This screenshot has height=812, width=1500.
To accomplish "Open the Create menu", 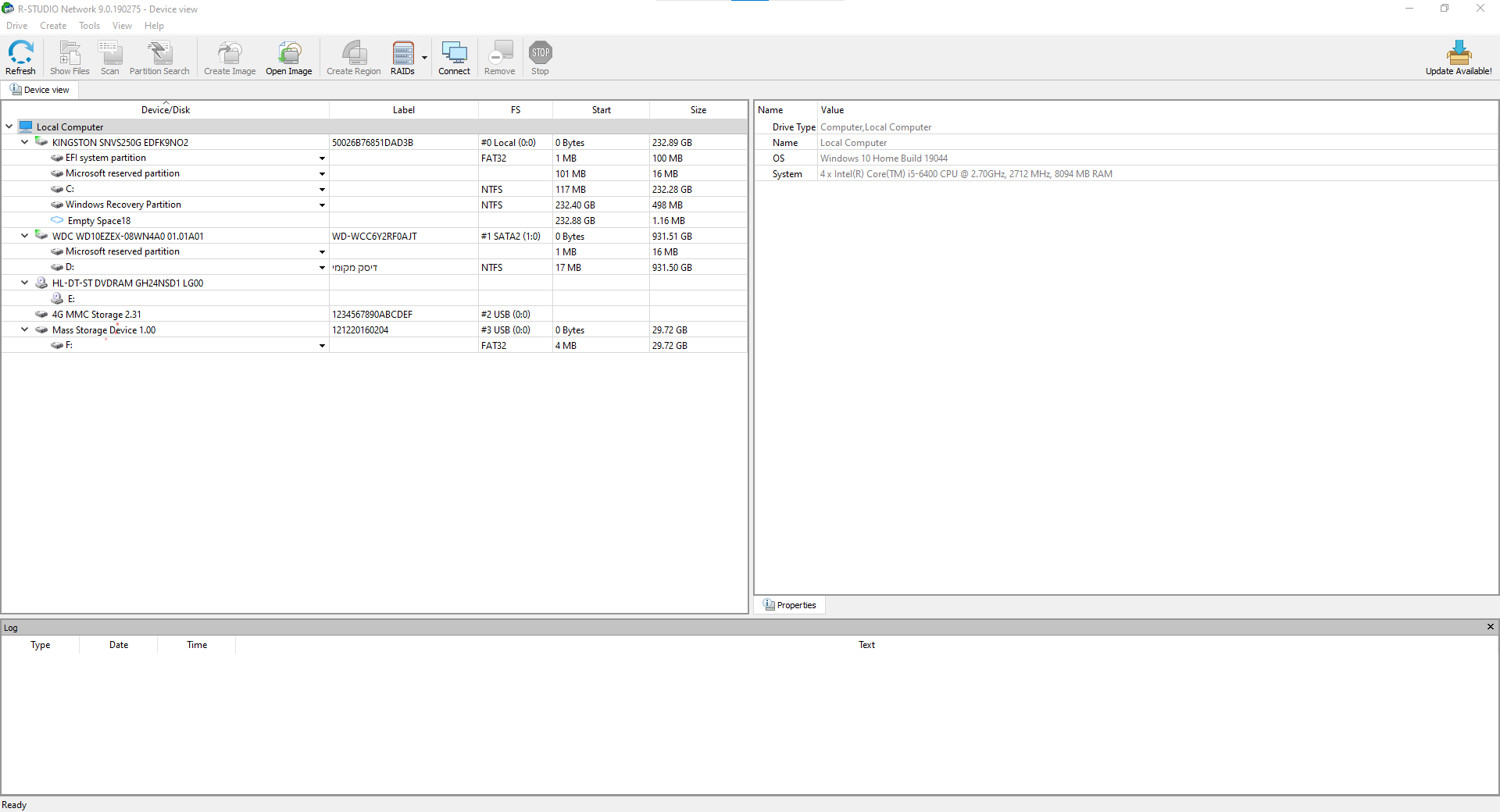I will click(53, 26).
